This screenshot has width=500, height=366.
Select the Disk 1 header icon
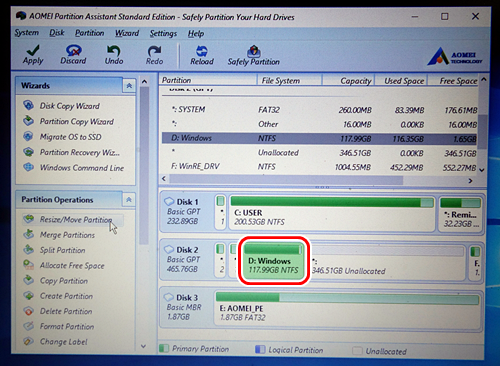[x=169, y=201]
